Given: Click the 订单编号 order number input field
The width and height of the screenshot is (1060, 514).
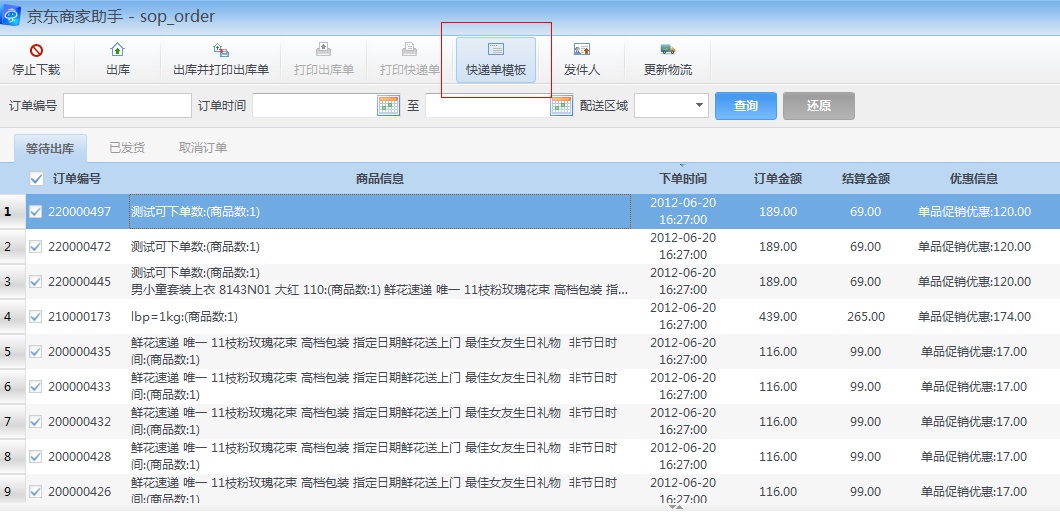Looking at the screenshot, I should point(127,106).
